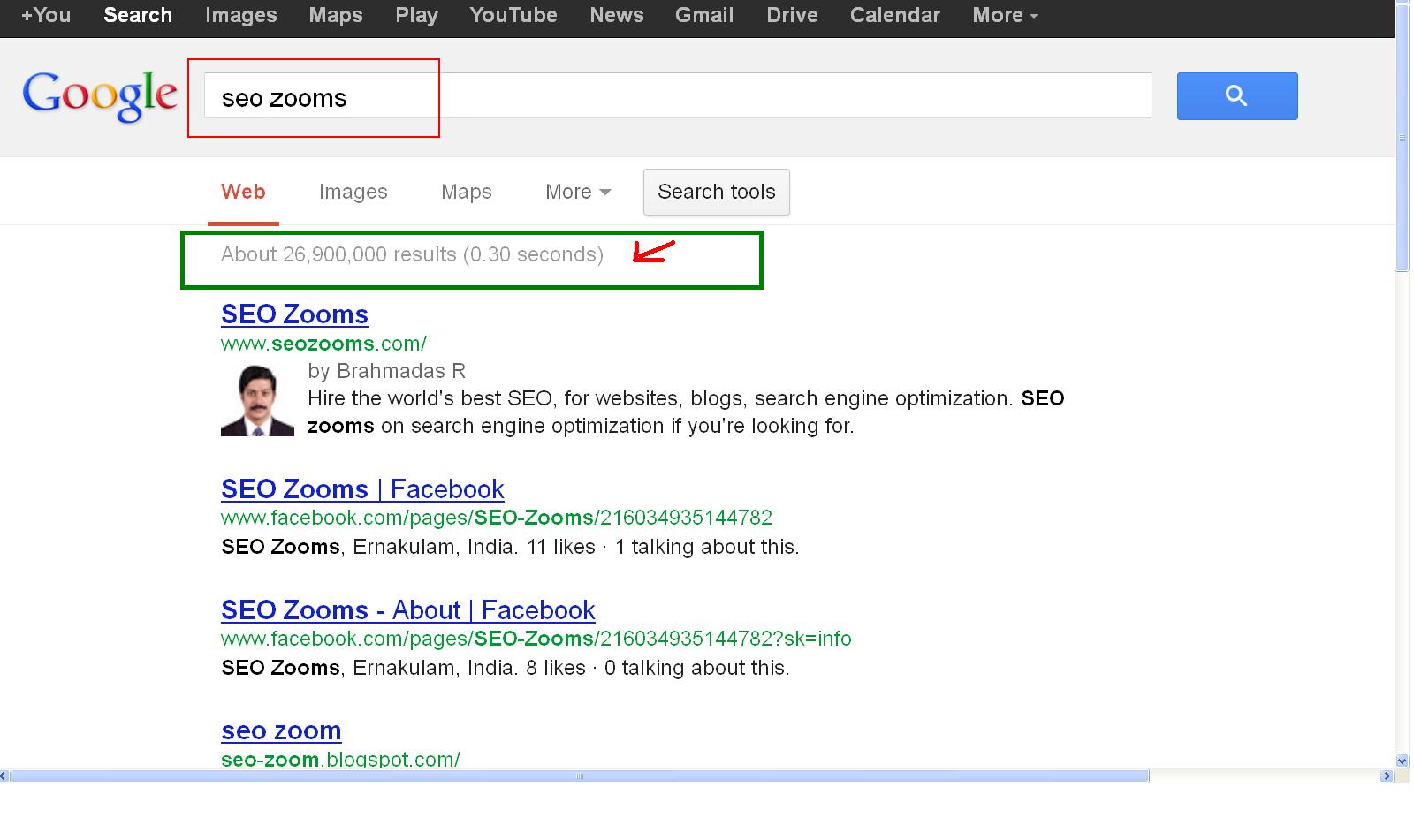Click the horizontal scrollbar thumb

(x=580, y=776)
